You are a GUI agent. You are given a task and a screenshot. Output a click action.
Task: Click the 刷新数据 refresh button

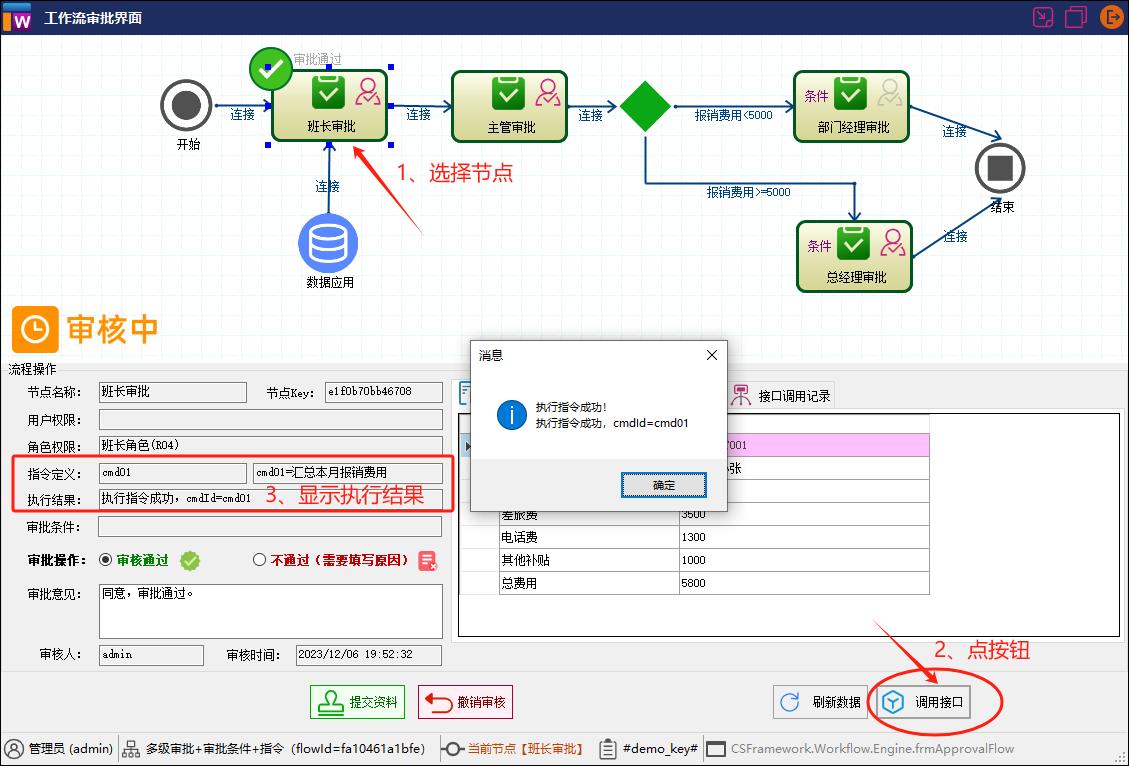(x=820, y=701)
